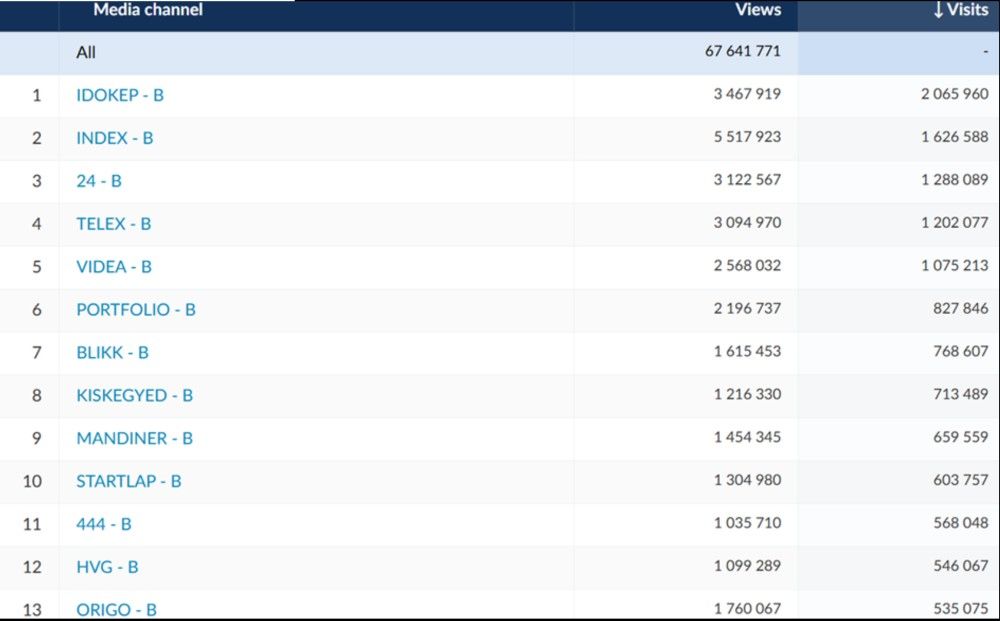Select PORTFOLIO visits value 827 846

point(960,308)
